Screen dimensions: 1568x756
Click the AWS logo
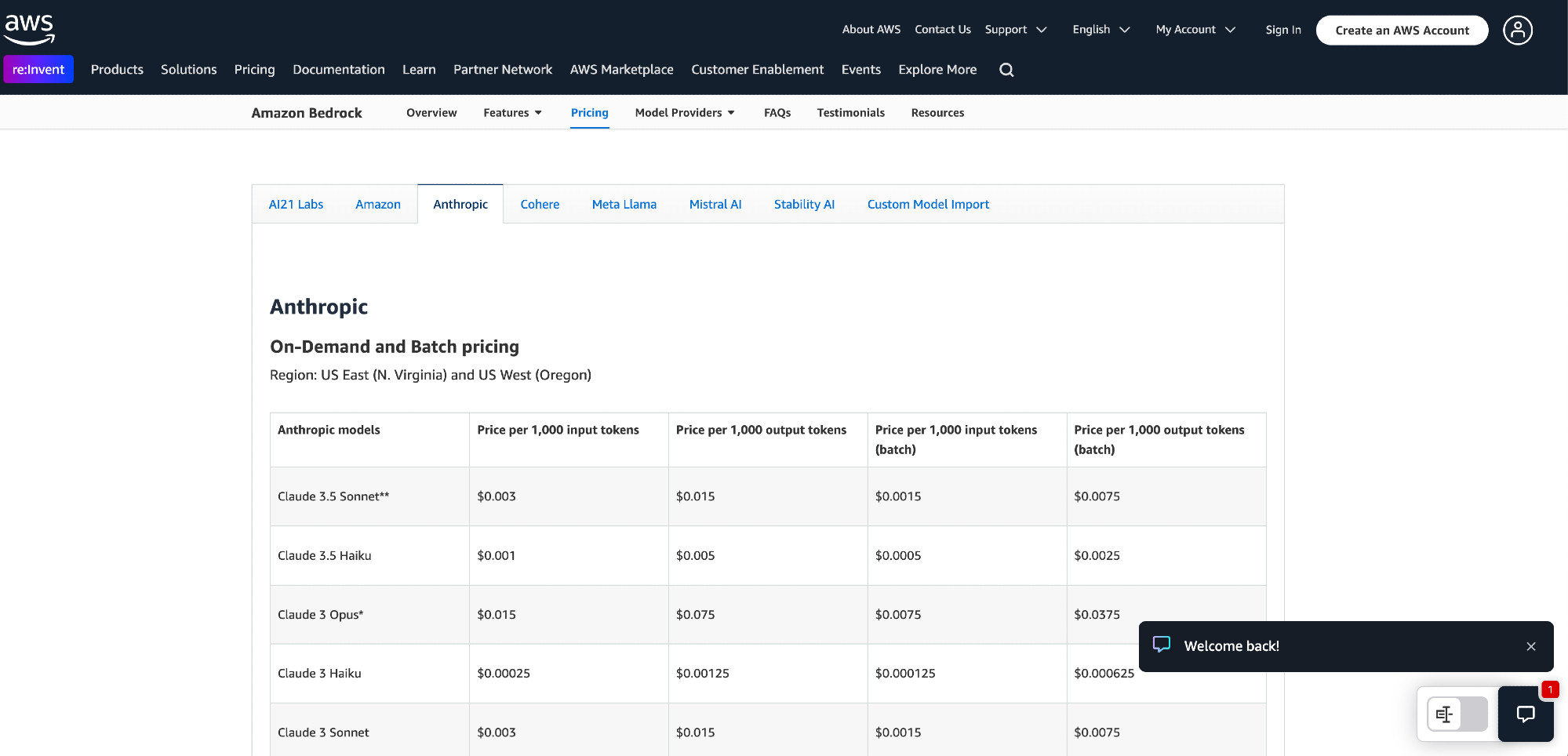point(29,30)
